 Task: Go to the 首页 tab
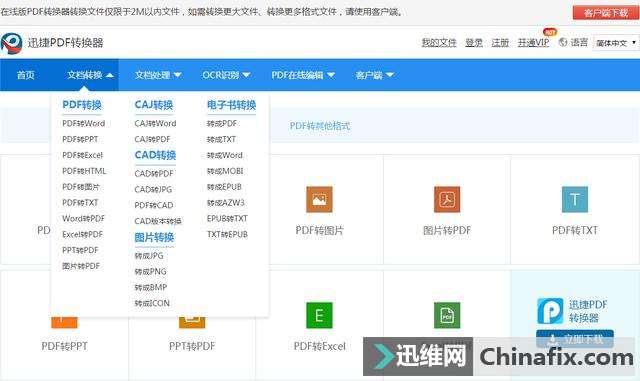pos(25,75)
